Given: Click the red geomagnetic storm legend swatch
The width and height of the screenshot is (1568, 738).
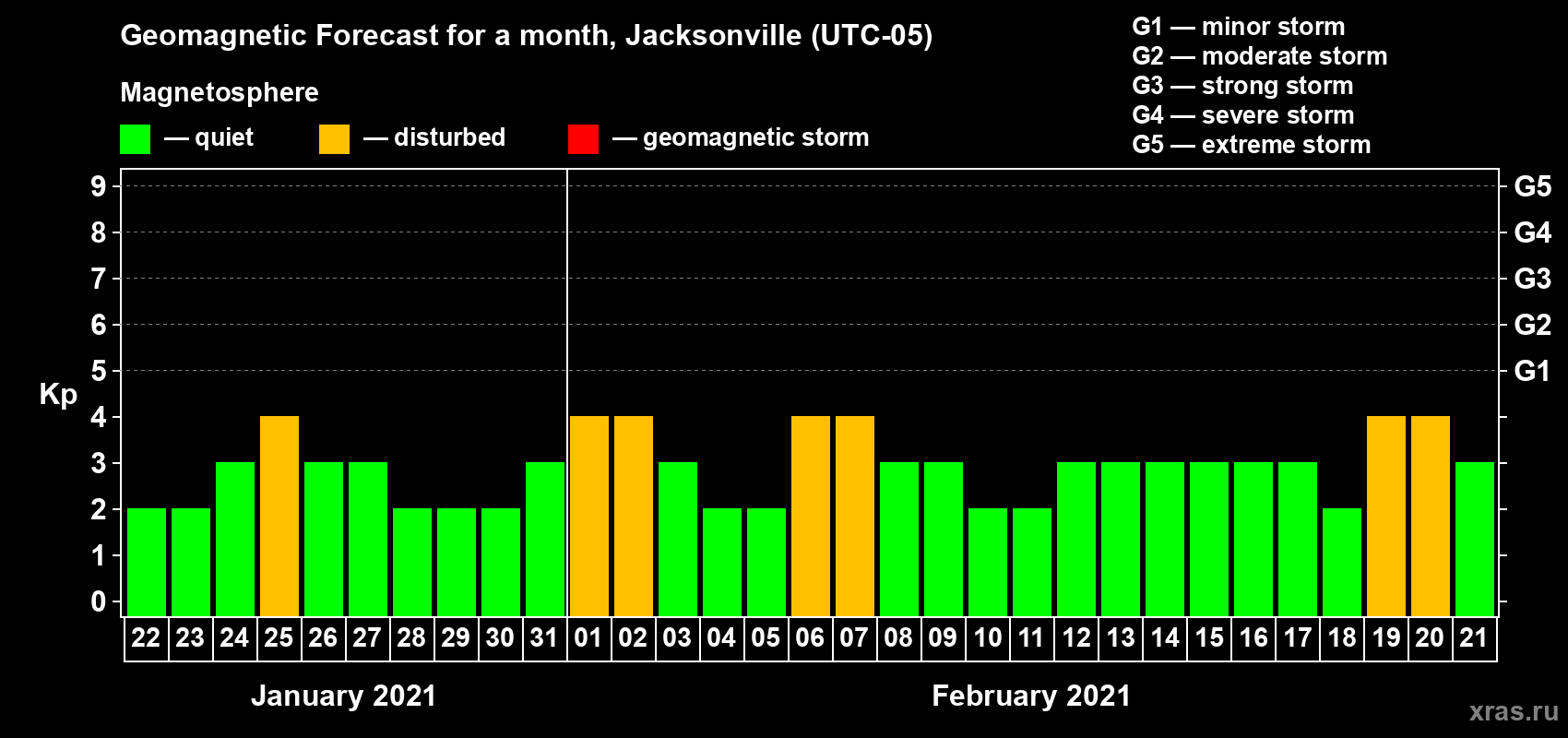Looking at the screenshot, I should 583,139.
